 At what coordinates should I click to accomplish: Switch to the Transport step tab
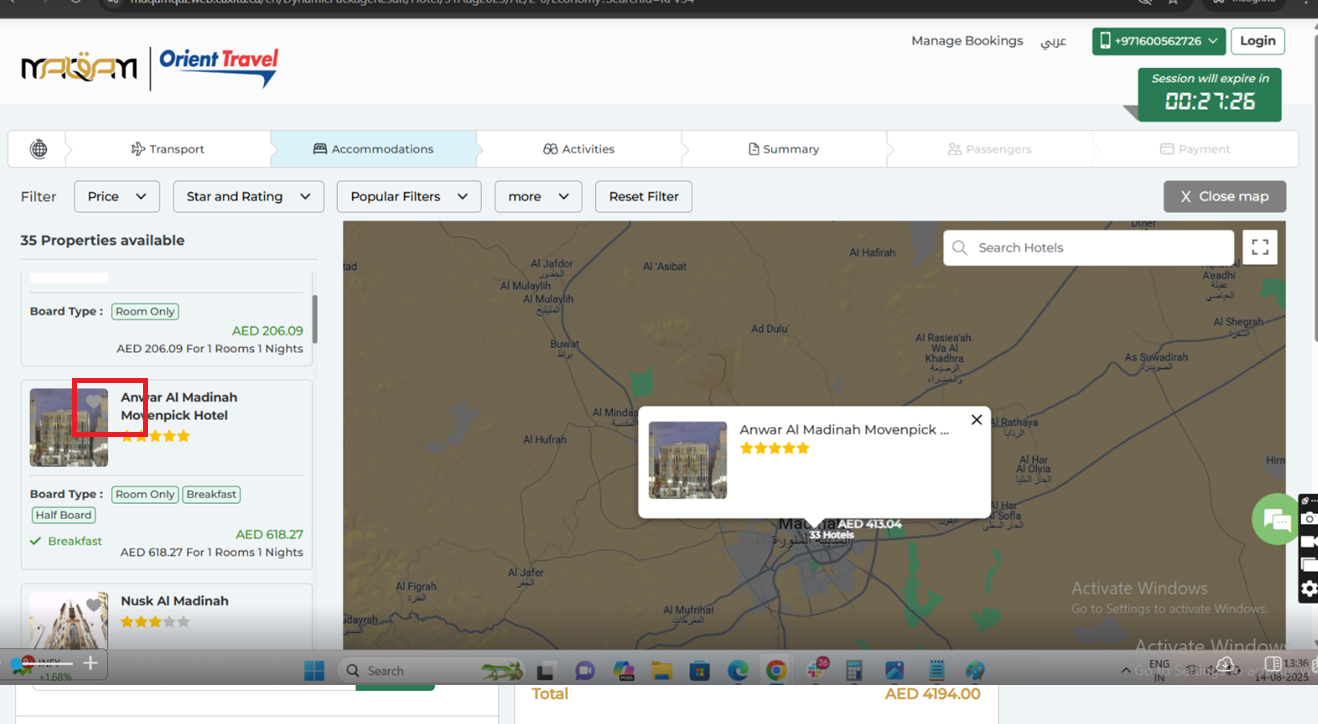[x=168, y=149]
